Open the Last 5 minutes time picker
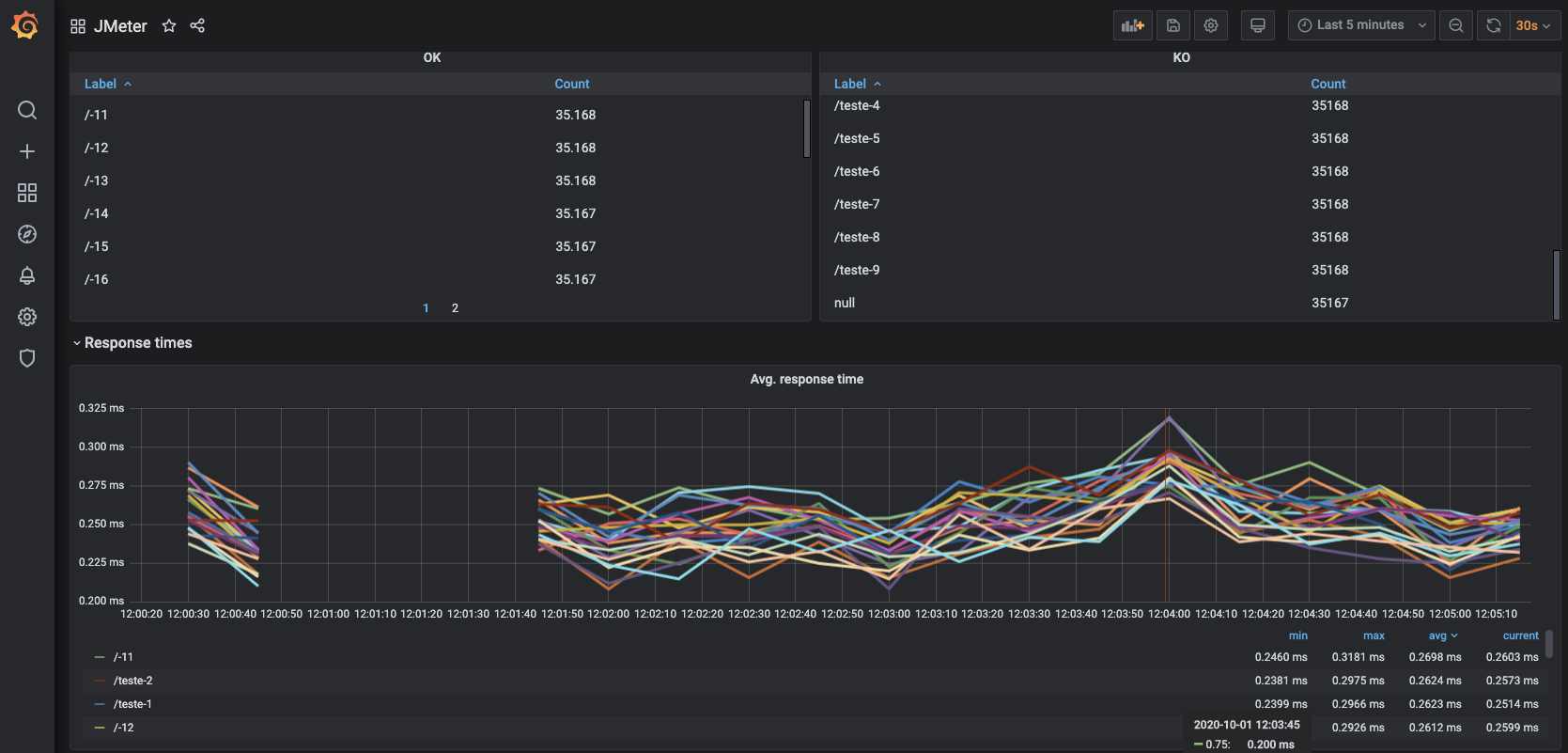The height and width of the screenshot is (753, 1568). 1361,25
